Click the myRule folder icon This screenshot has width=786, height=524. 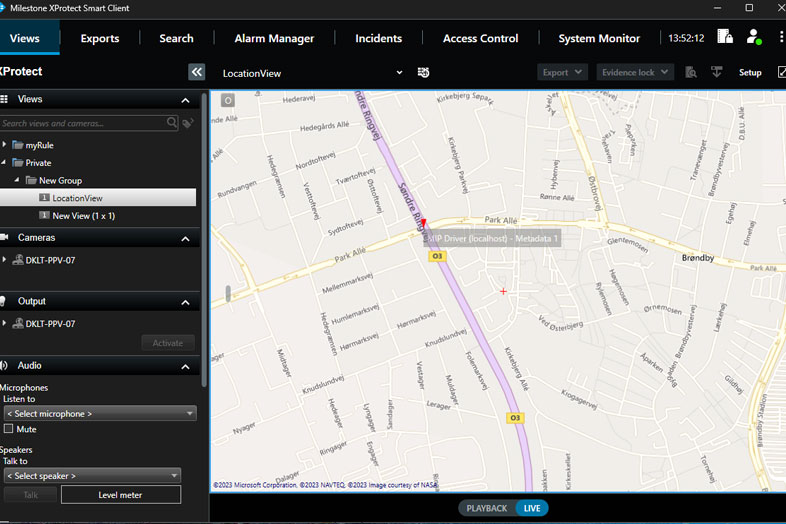coord(18,145)
